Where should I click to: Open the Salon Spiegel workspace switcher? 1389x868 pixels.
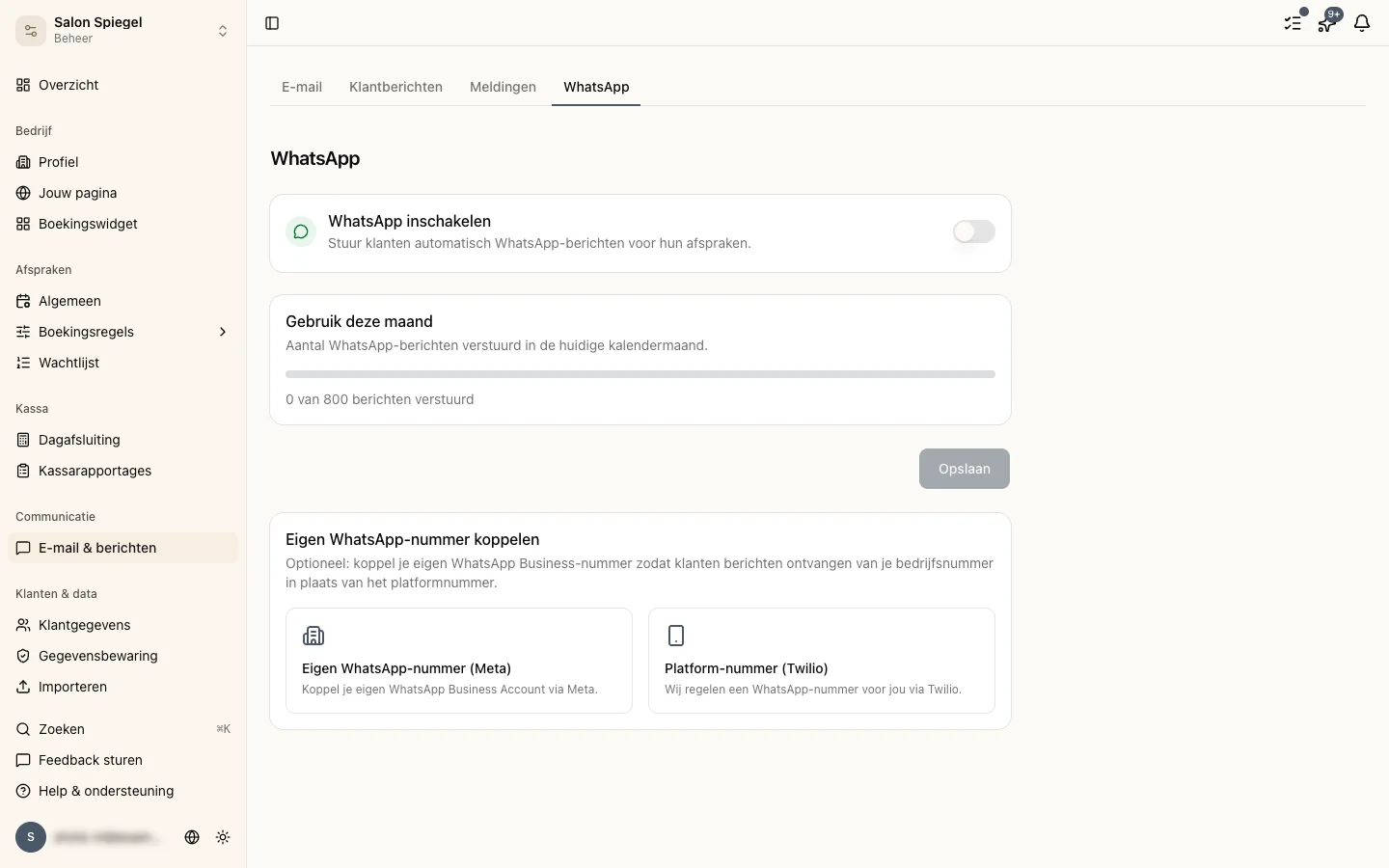coord(123,31)
